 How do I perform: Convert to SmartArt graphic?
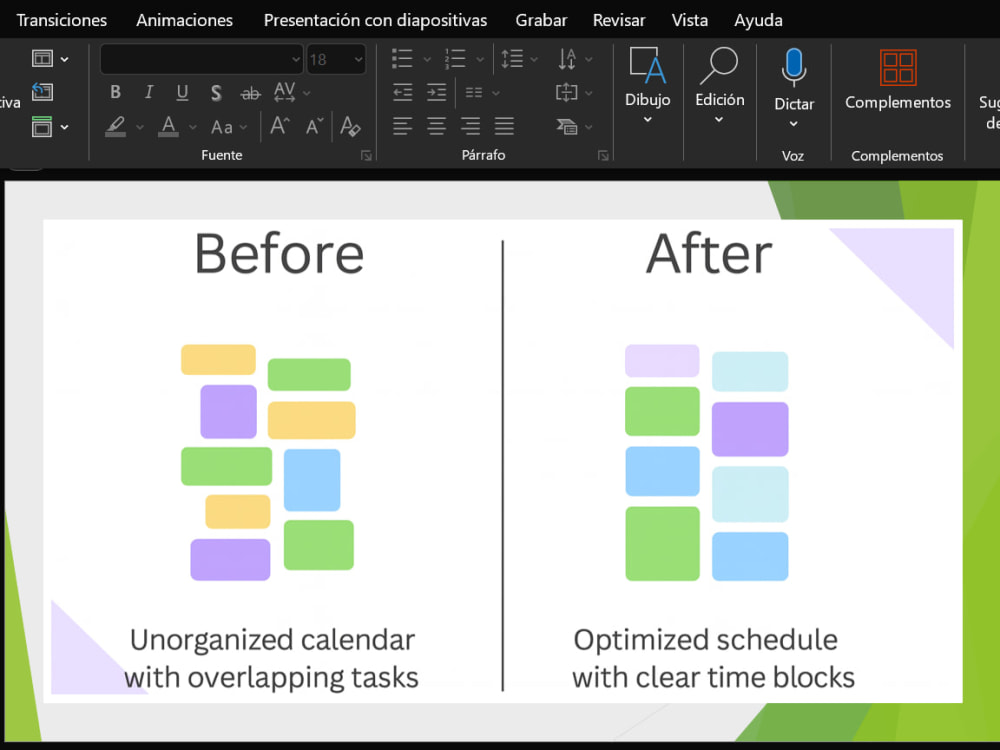point(567,126)
